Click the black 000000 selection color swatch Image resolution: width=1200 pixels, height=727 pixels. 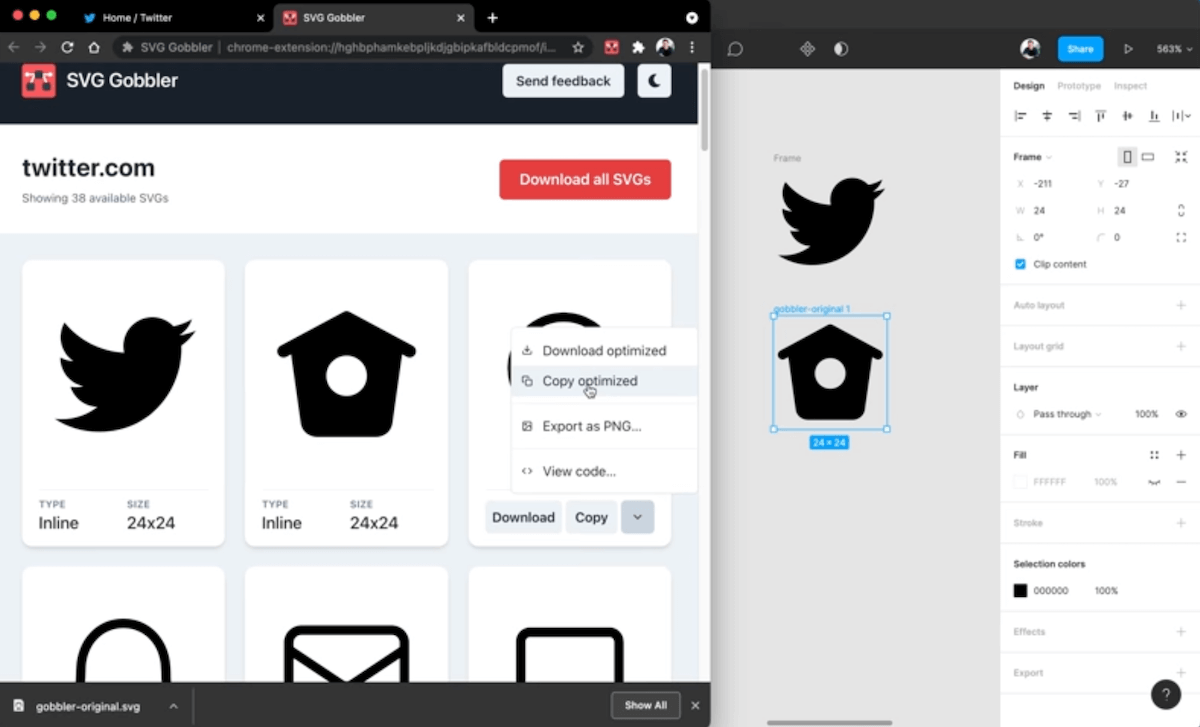click(x=1020, y=591)
